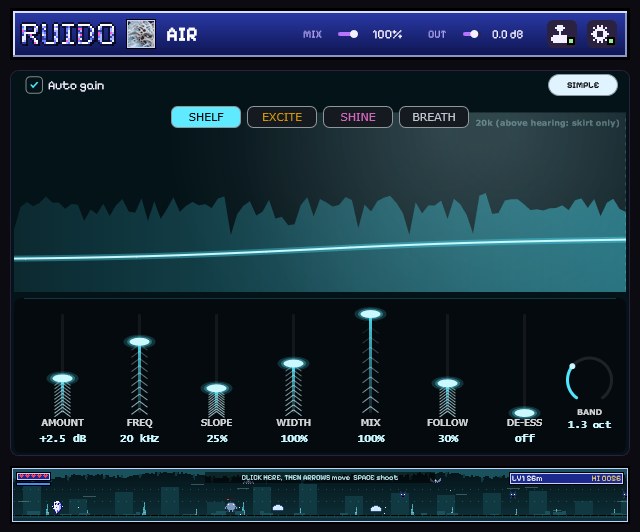
Task: Open the settings gear icon
Action: pyautogui.click(x=601, y=34)
